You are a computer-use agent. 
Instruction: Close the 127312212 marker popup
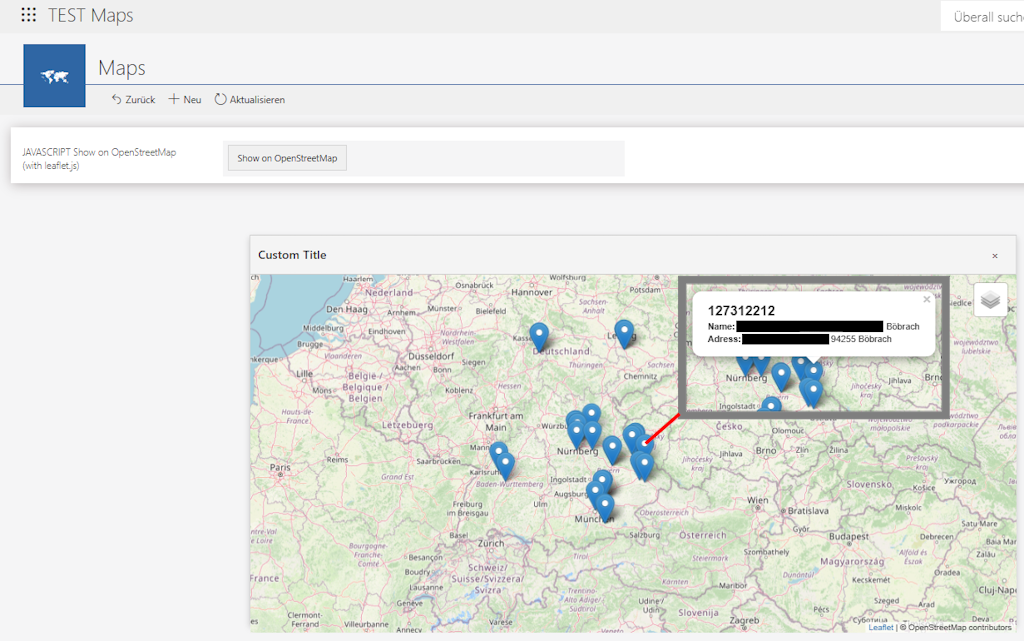pos(926,299)
